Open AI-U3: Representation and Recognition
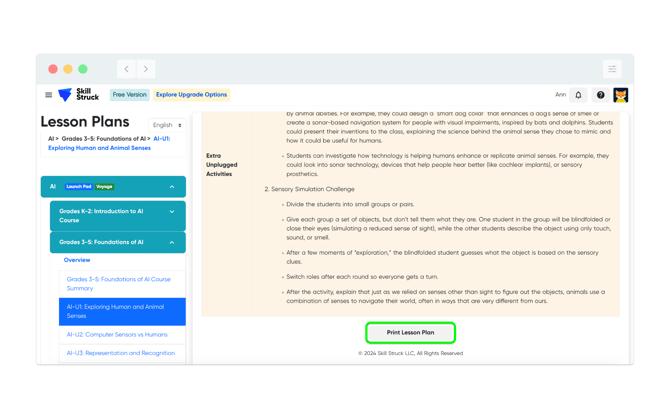This screenshot has height=418, width=670. coord(122,353)
